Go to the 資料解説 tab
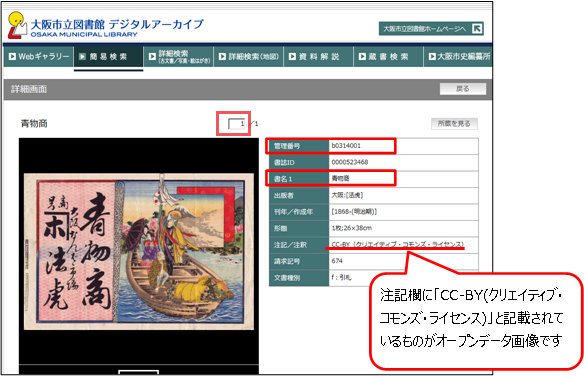 (318, 57)
